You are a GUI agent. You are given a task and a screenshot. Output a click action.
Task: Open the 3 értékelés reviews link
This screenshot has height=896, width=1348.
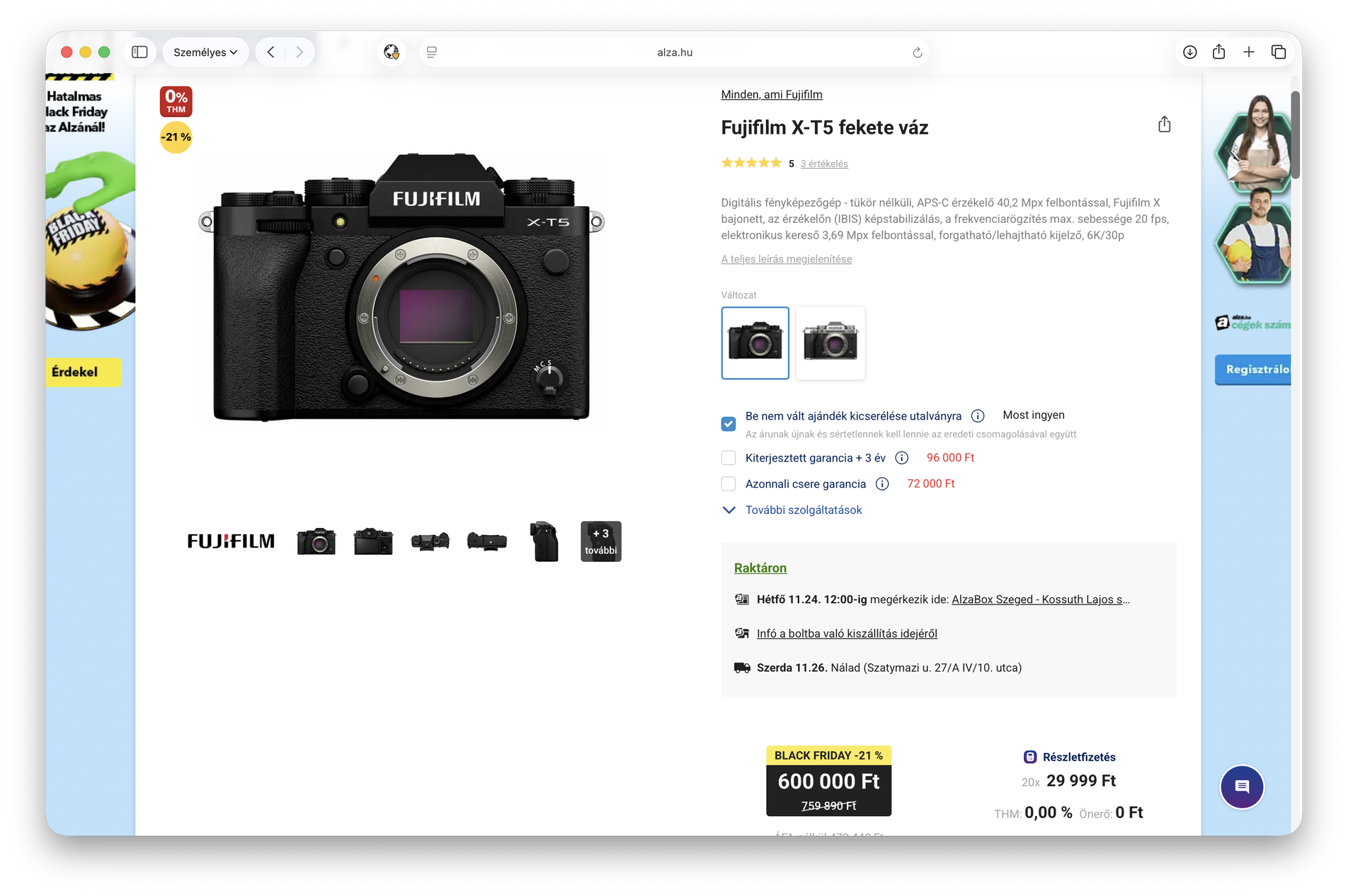point(824,164)
